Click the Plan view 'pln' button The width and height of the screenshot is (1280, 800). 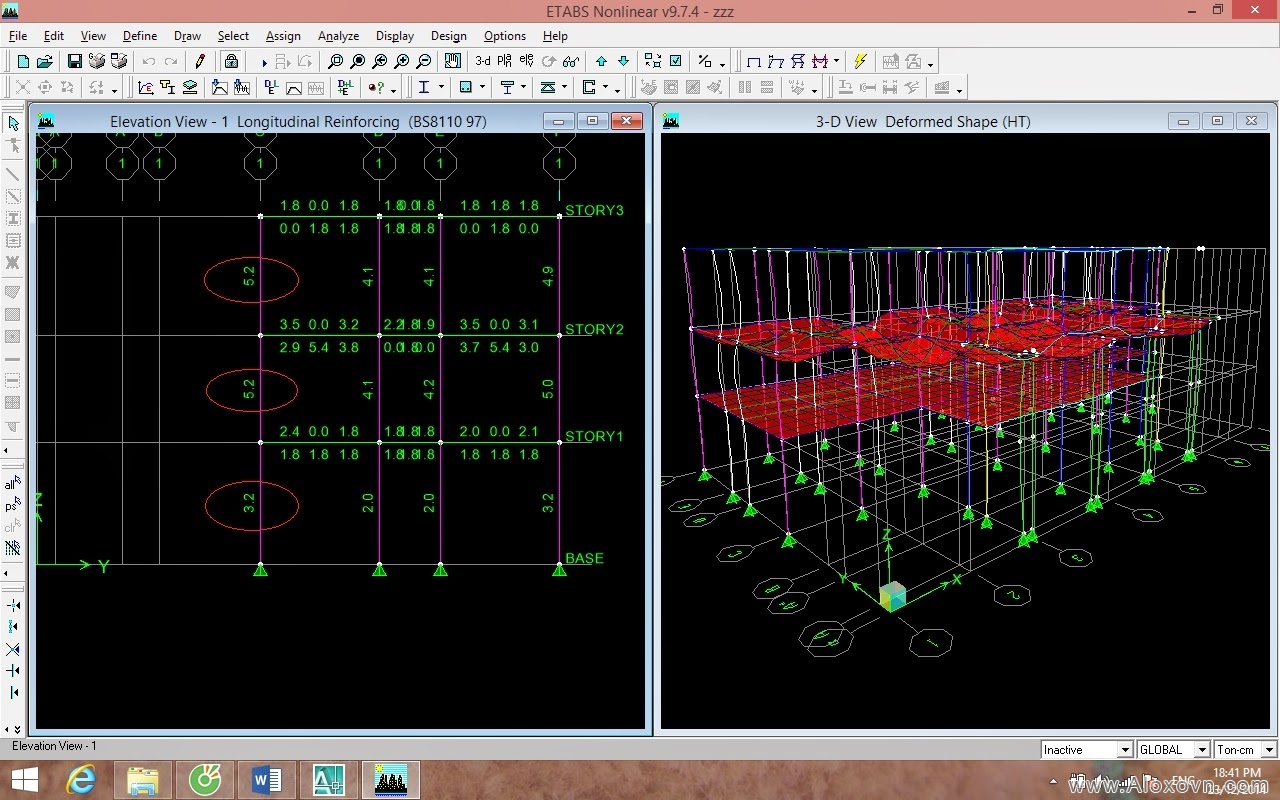[504, 62]
